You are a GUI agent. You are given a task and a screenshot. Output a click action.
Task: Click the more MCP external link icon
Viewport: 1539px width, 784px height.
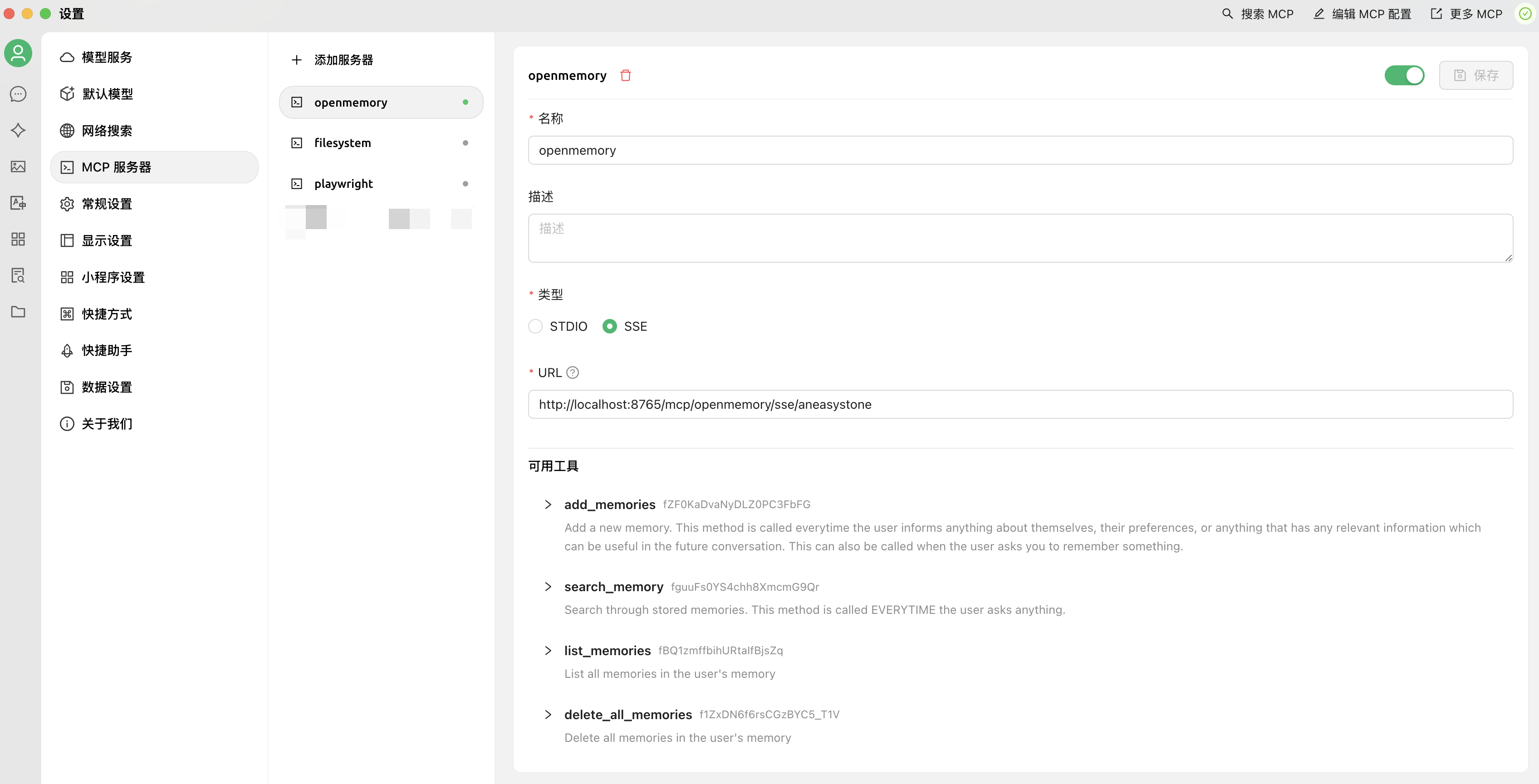(1436, 14)
